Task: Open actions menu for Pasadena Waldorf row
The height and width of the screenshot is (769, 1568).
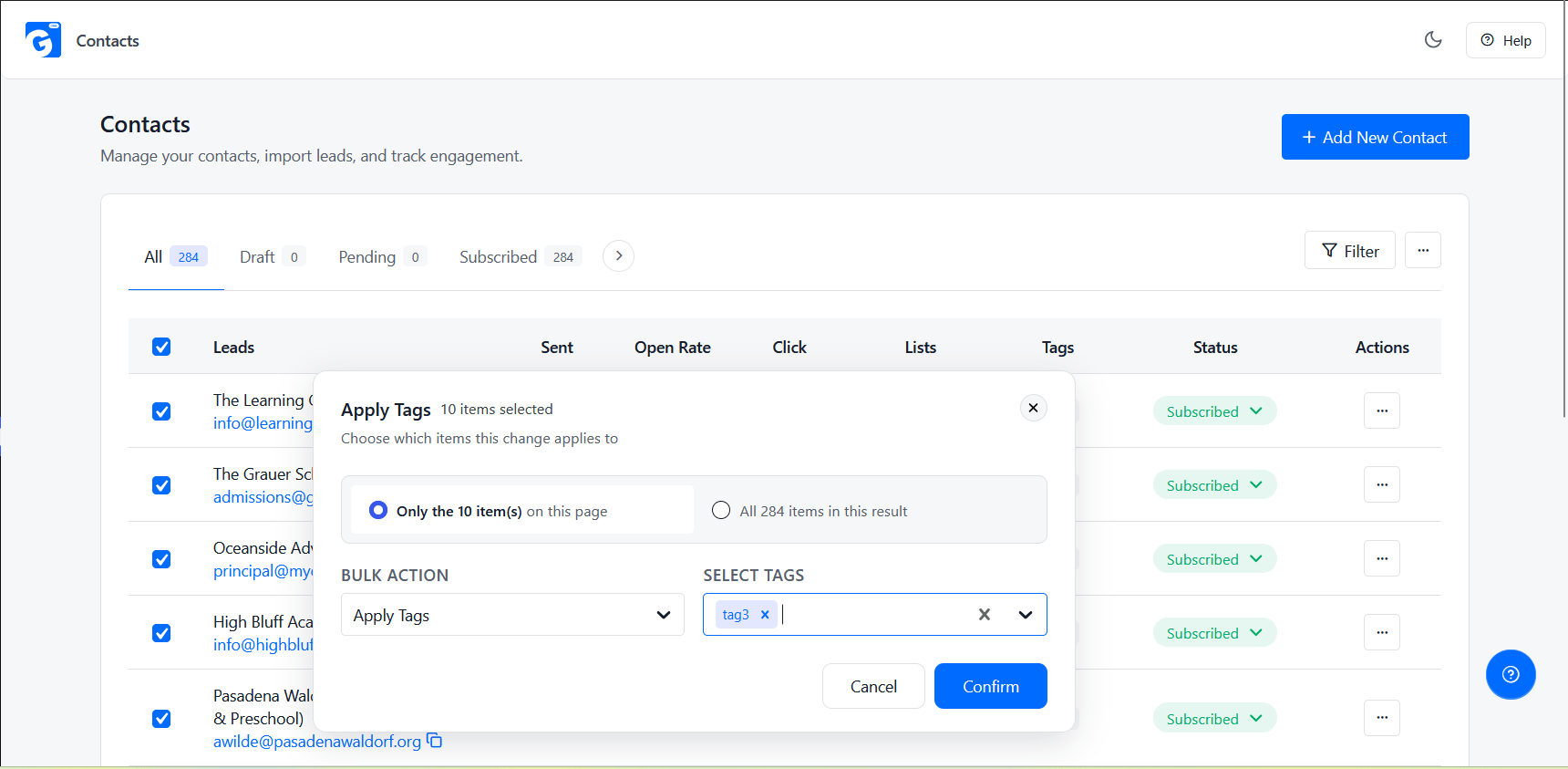Action: point(1382,718)
